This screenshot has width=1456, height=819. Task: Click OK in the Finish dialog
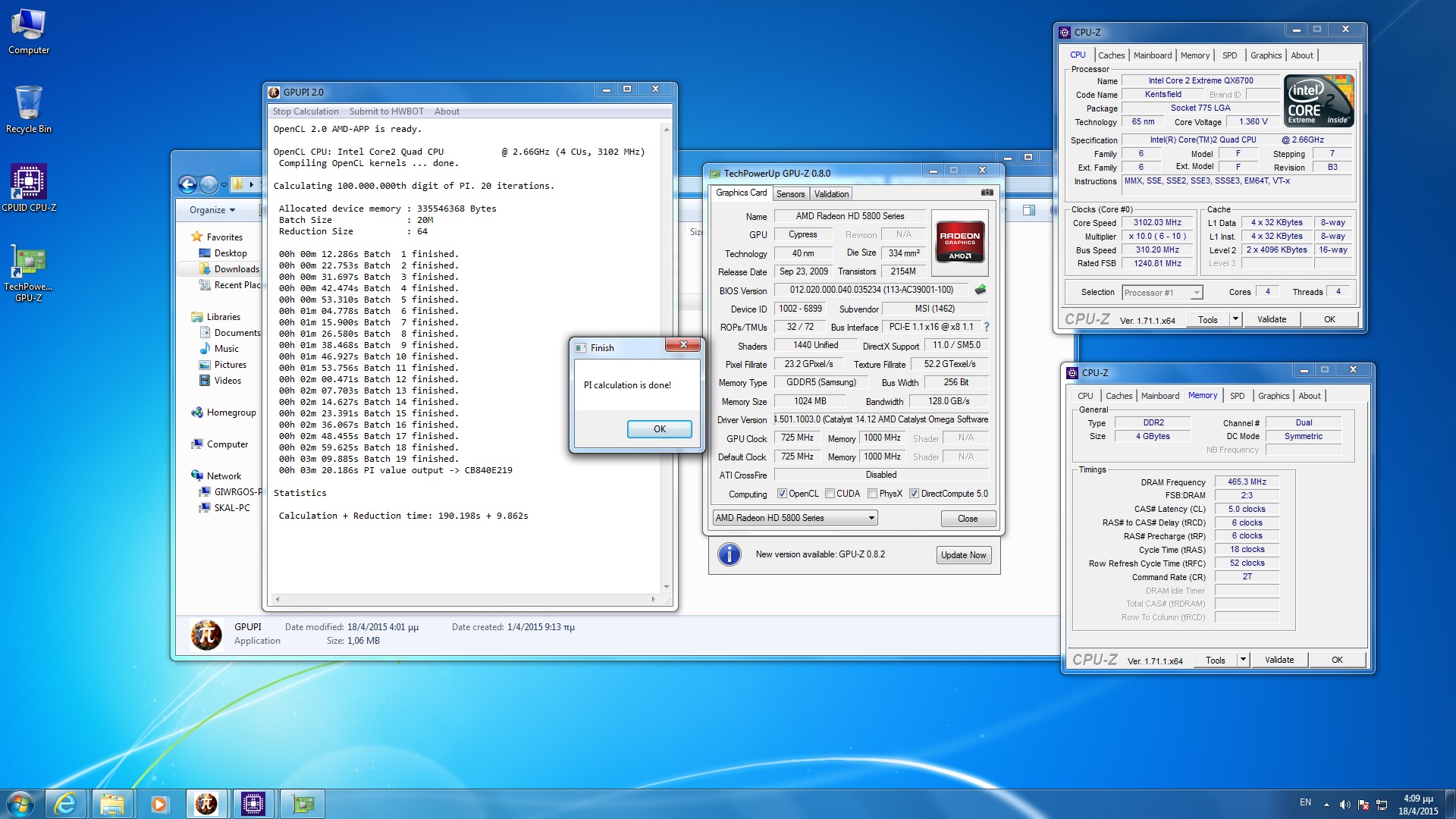[x=659, y=429]
